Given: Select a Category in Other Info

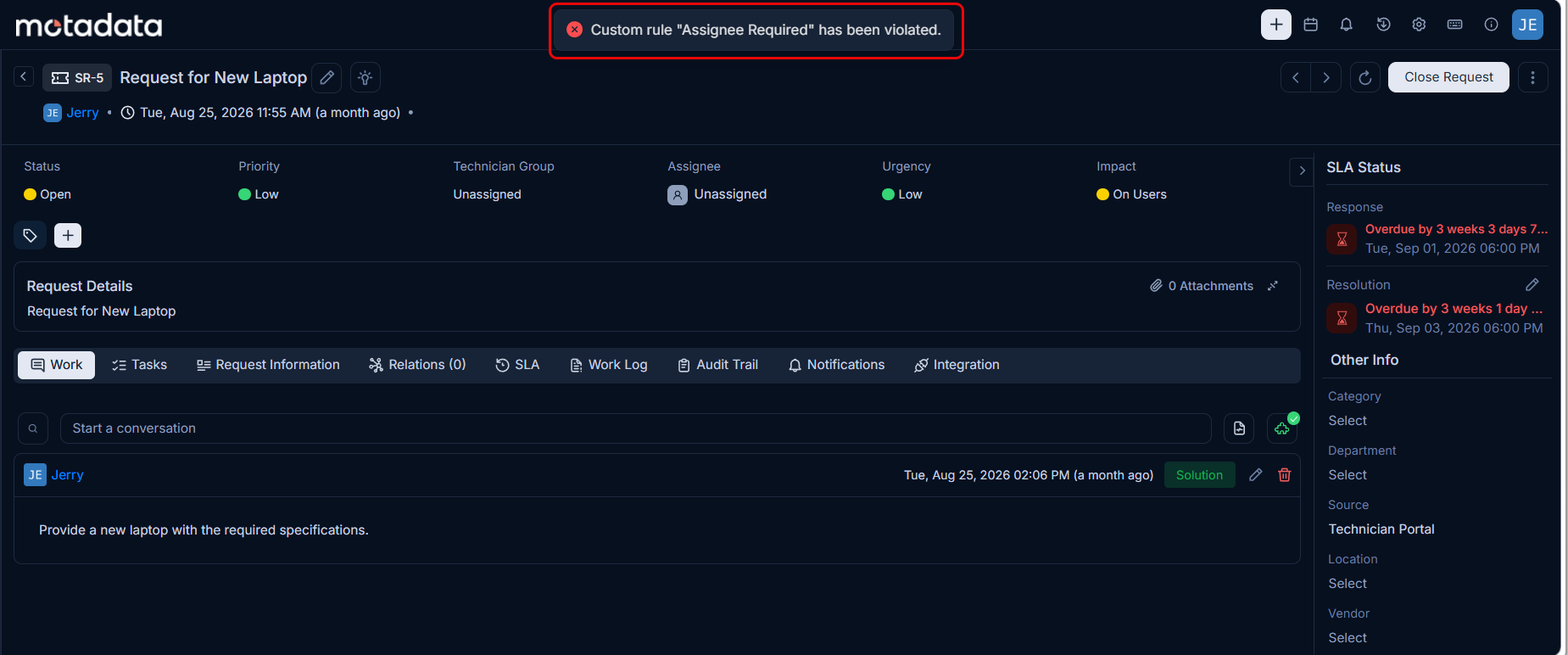Looking at the screenshot, I should point(1348,421).
